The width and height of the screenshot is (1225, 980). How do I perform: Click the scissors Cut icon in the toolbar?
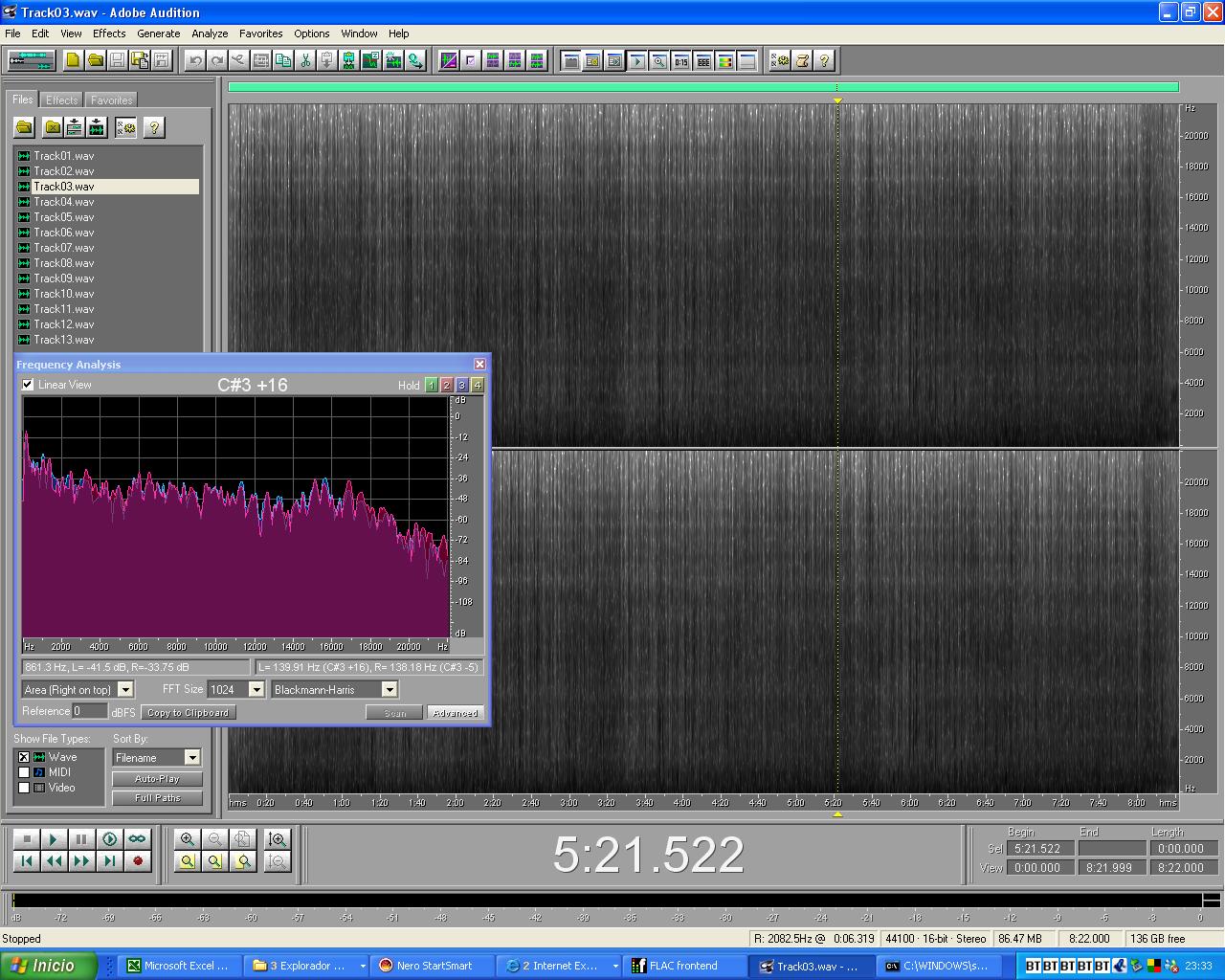305,60
